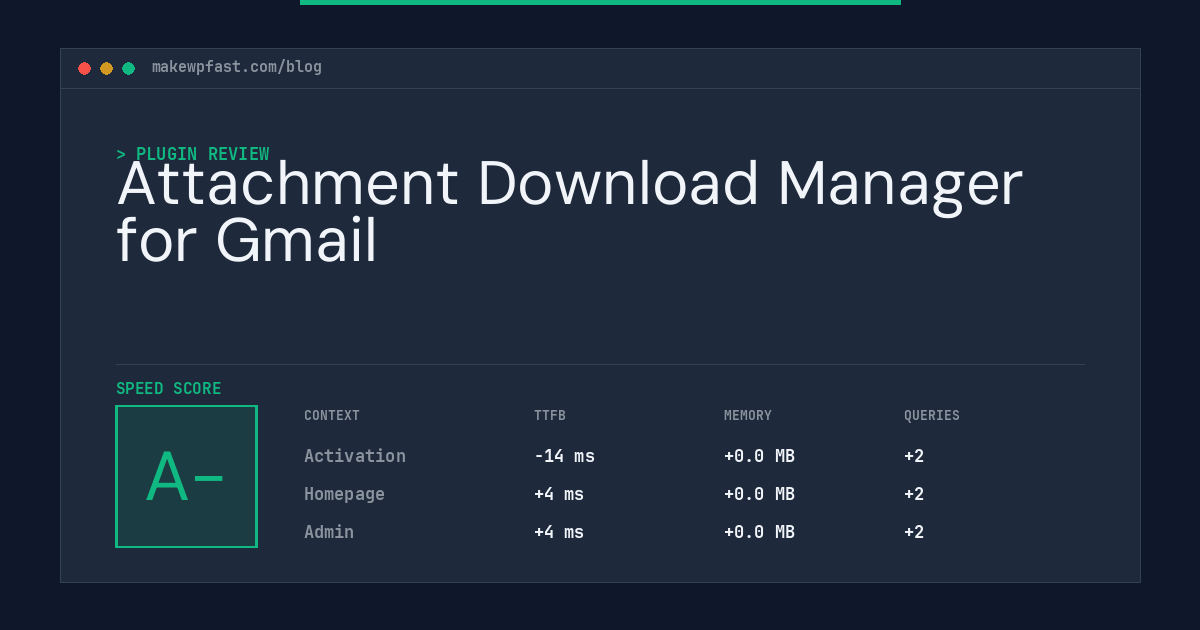Click the red window dot
The width and height of the screenshot is (1200, 630).
(x=84, y=68)
